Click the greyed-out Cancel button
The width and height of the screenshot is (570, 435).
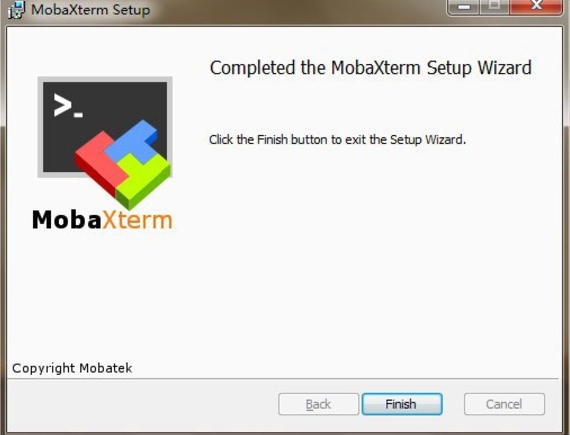click(x=504, y=404)
